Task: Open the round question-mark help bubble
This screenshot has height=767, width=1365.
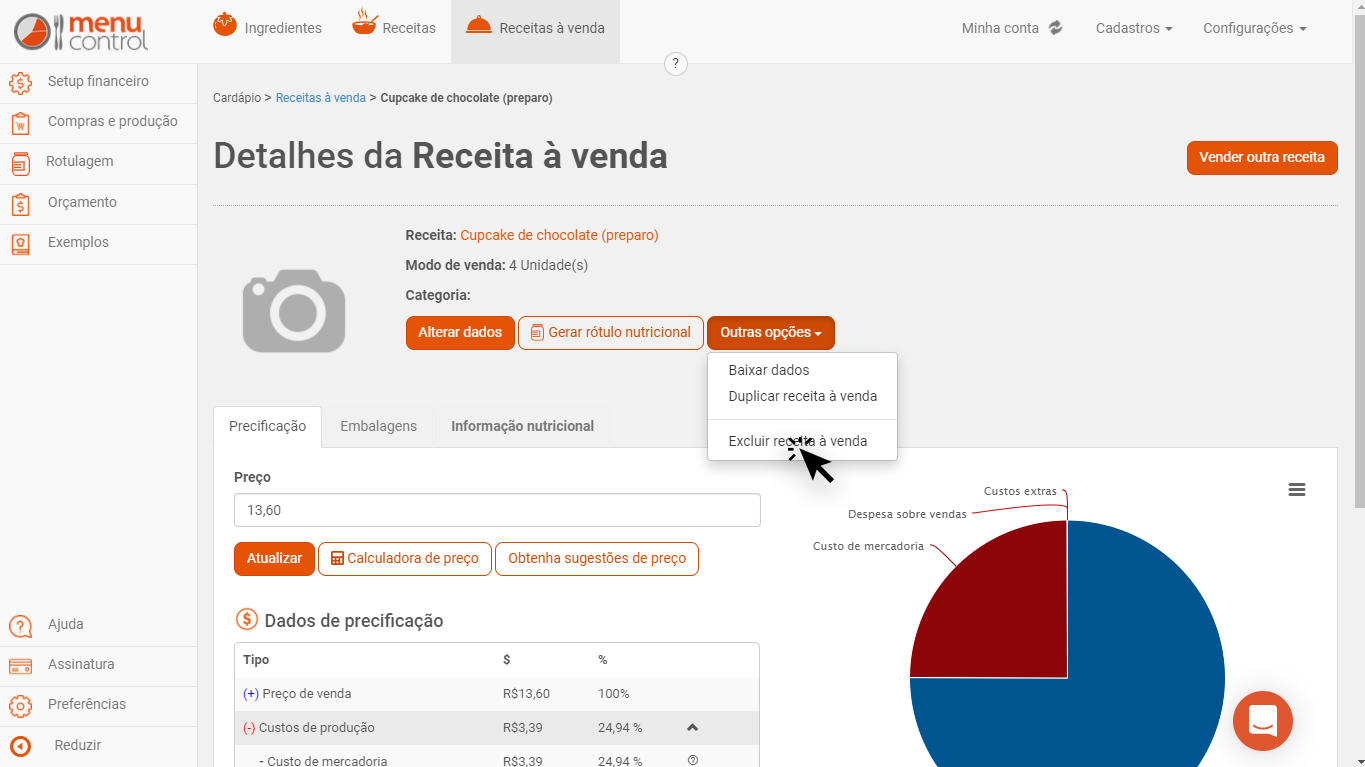Action: point(676,64)
